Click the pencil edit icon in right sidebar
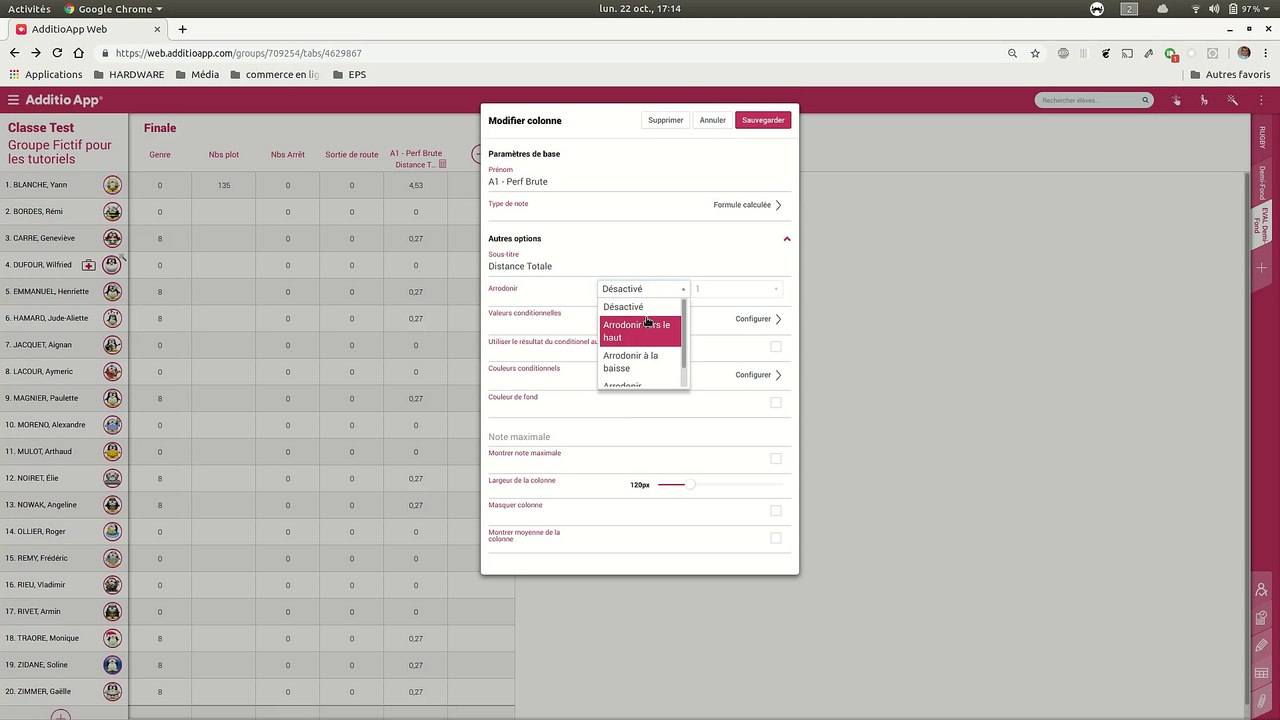This screenshot has width=1280, height=720. (x=1262, y=645)
